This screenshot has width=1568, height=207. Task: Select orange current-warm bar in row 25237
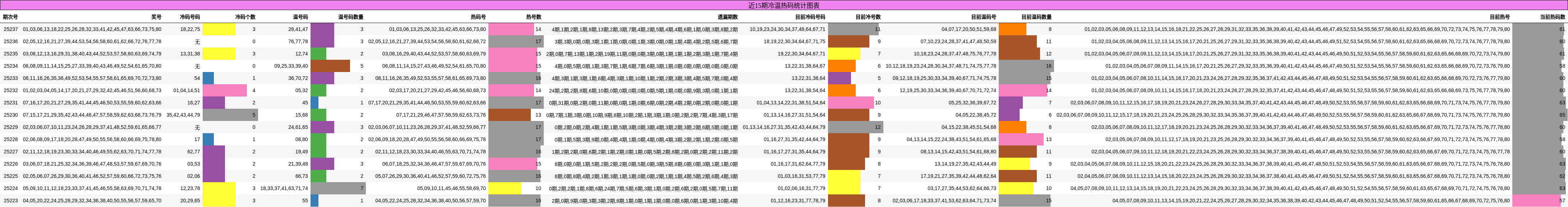[1013, 29]
